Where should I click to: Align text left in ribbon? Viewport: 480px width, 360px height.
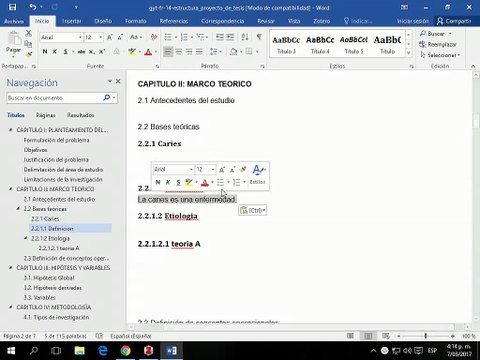point(168,52)
